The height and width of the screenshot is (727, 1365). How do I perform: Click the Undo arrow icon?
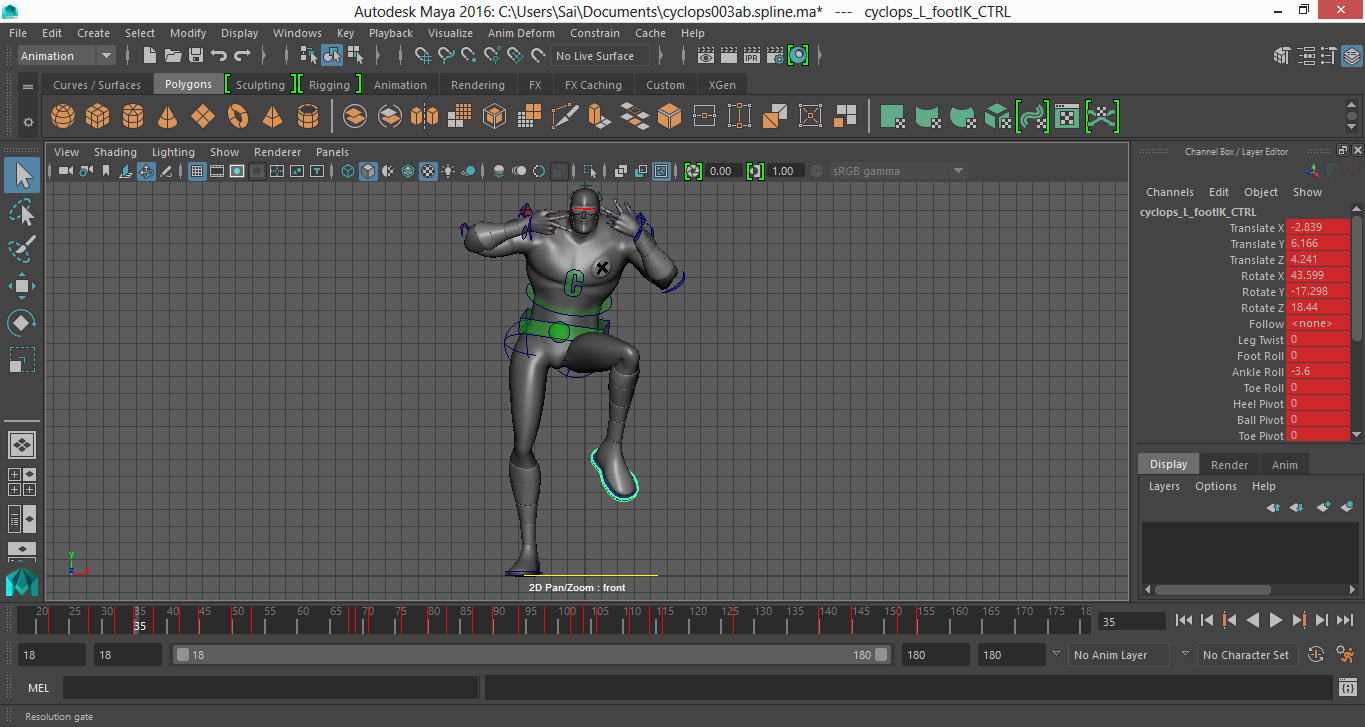pos(219,56)
